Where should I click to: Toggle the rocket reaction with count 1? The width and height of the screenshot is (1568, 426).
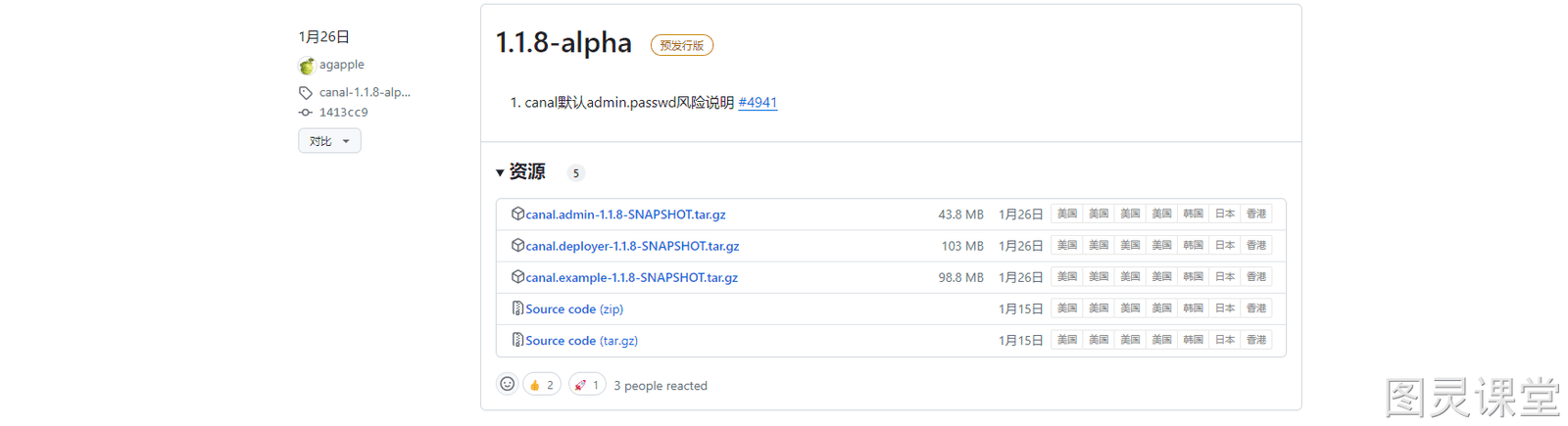pos(587,385)
